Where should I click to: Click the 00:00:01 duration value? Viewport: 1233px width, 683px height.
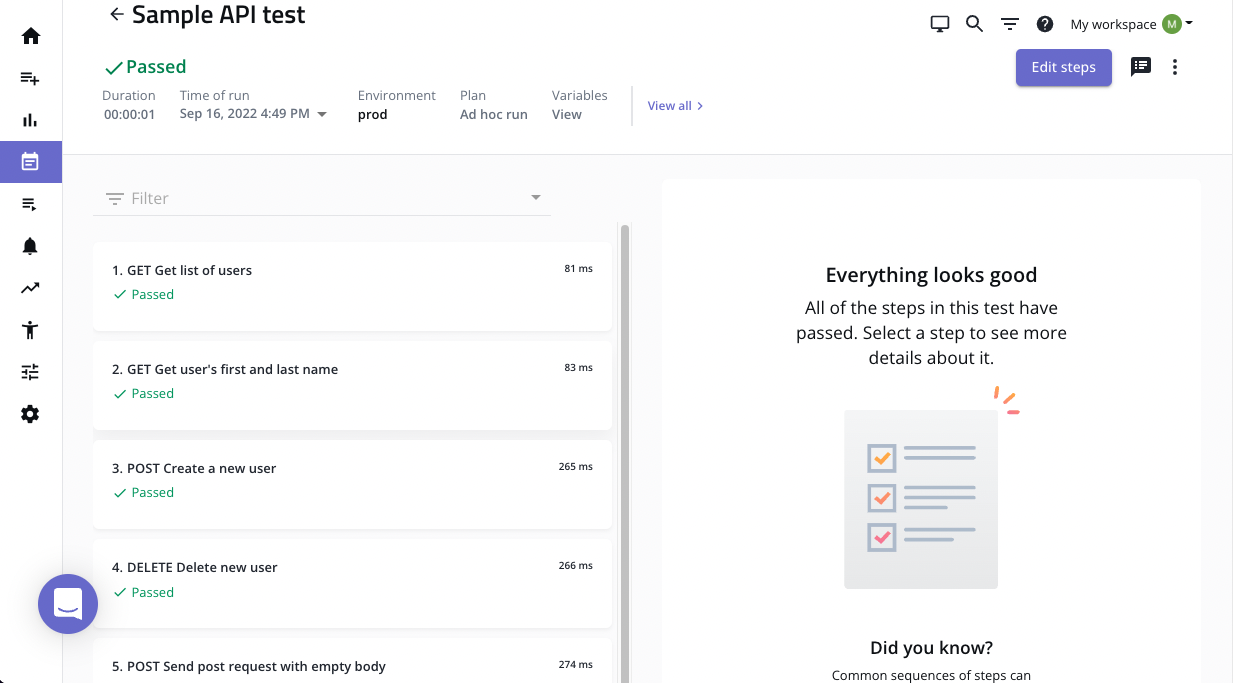(x=130, y=114)
